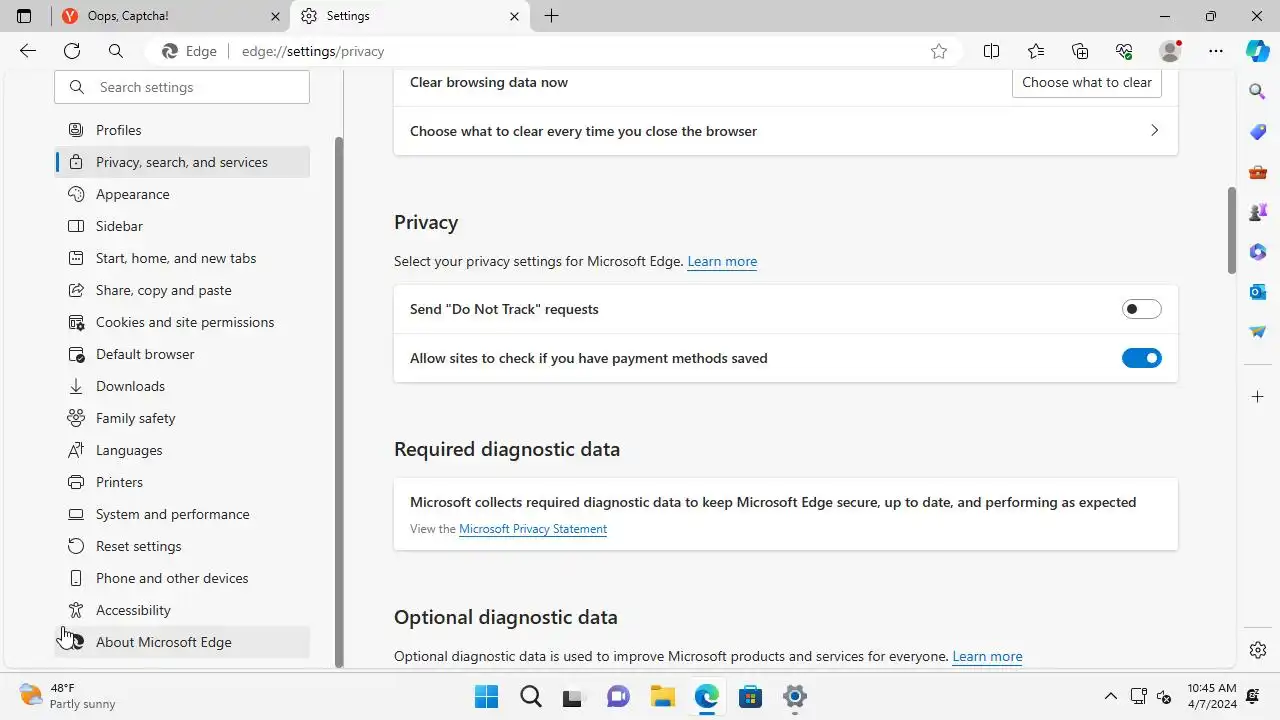Screen dimensions: 1280x720
Task: Open sidebar Outlook icon
Action: pyautogui.click(x=1258, y=292)
